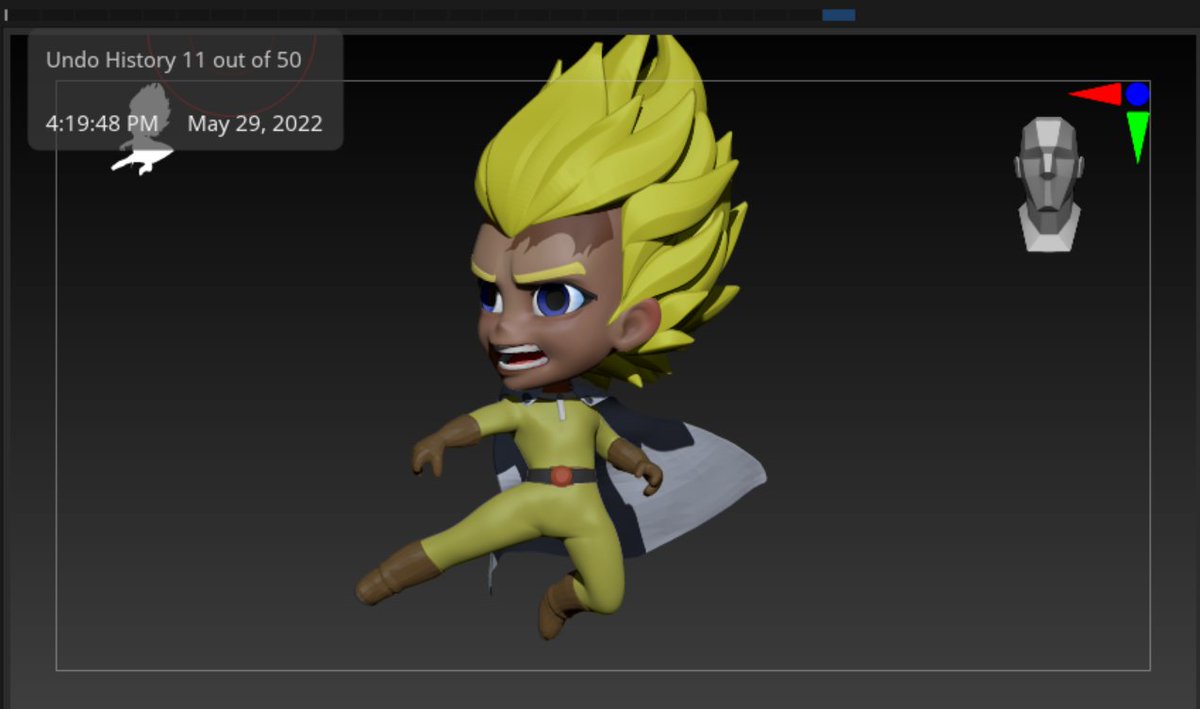Image resolution: width=1200 pixels, height=709 pixels.
Task: Click the 'May 29, 2022' date text
Action: [255, 124]
